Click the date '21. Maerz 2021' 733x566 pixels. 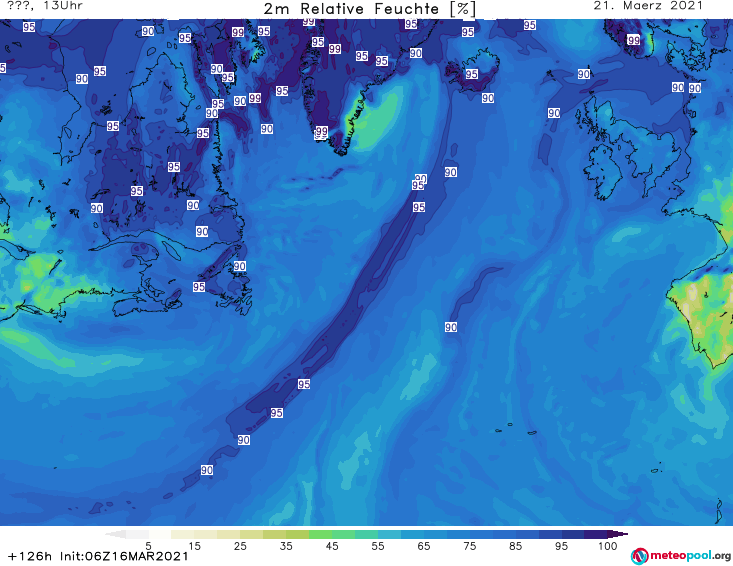(x=648, y=6)
